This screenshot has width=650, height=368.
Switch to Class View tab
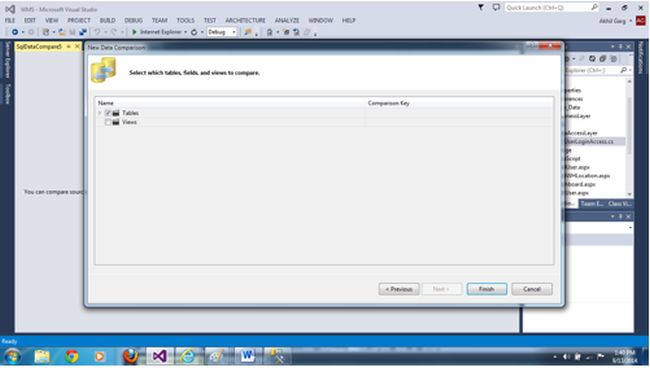[x=619, y=203]
